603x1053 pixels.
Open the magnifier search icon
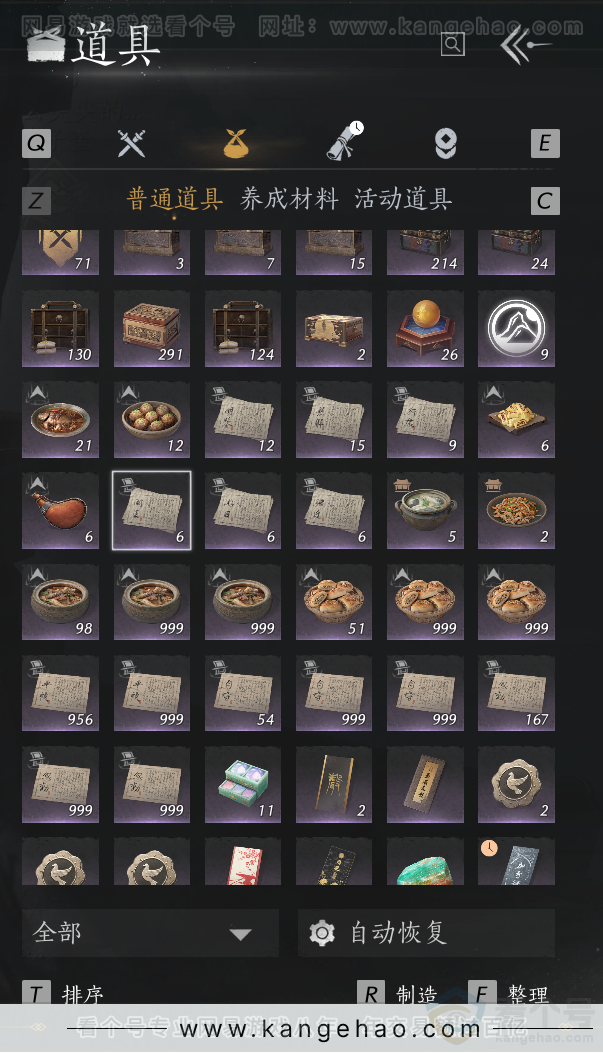coord(453,44)
